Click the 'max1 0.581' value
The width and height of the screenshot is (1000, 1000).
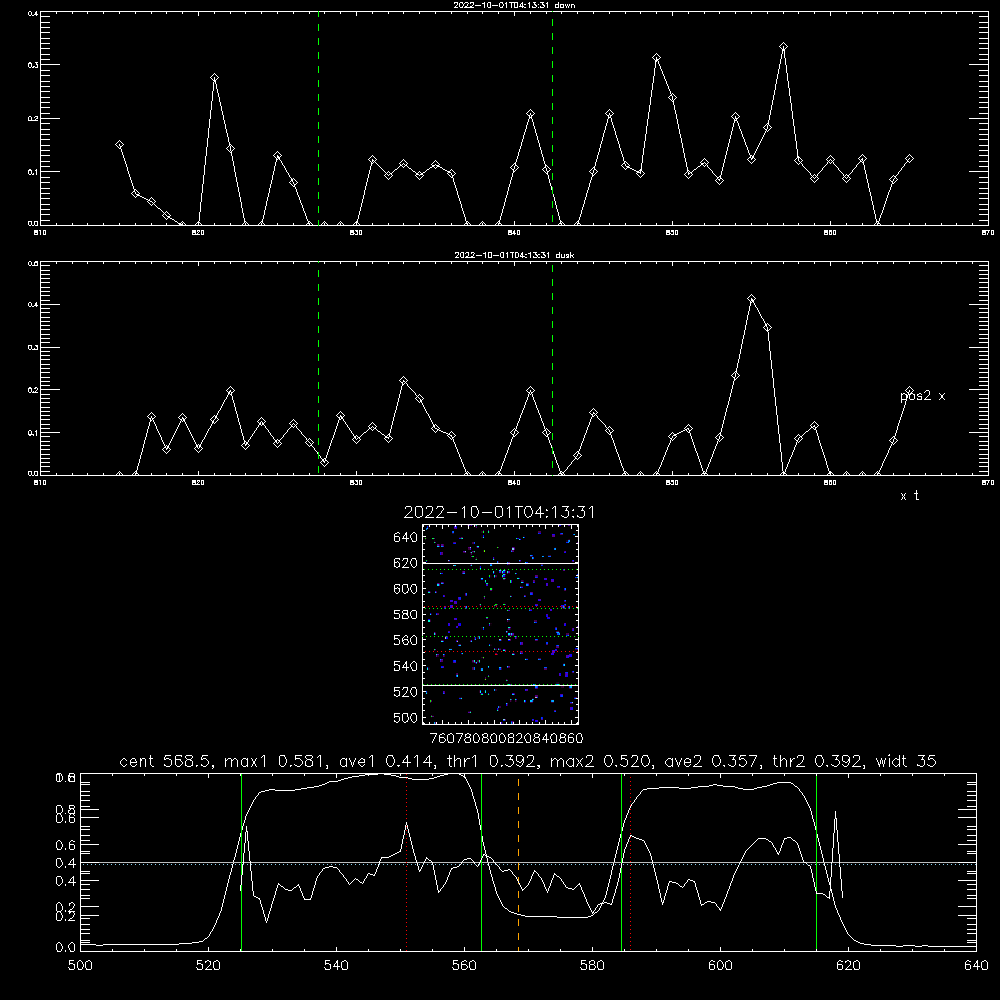coord(276,761)
